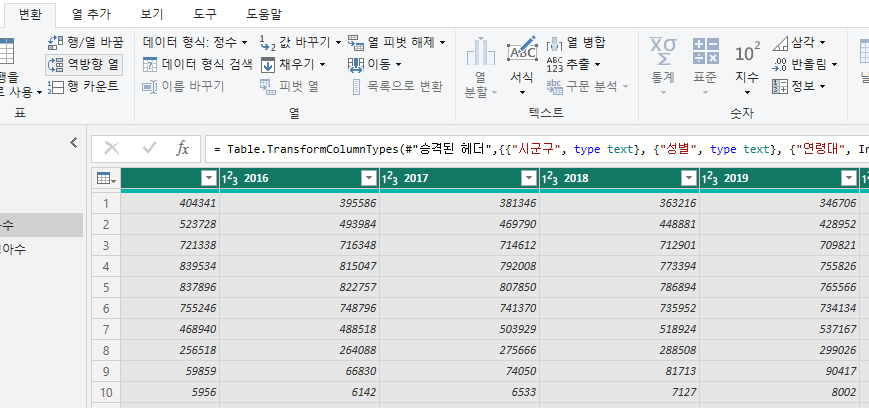This screenshot has width=869, height=408.
Task: Click the 행 카운트 count rows icon
Action: [55, 86]
